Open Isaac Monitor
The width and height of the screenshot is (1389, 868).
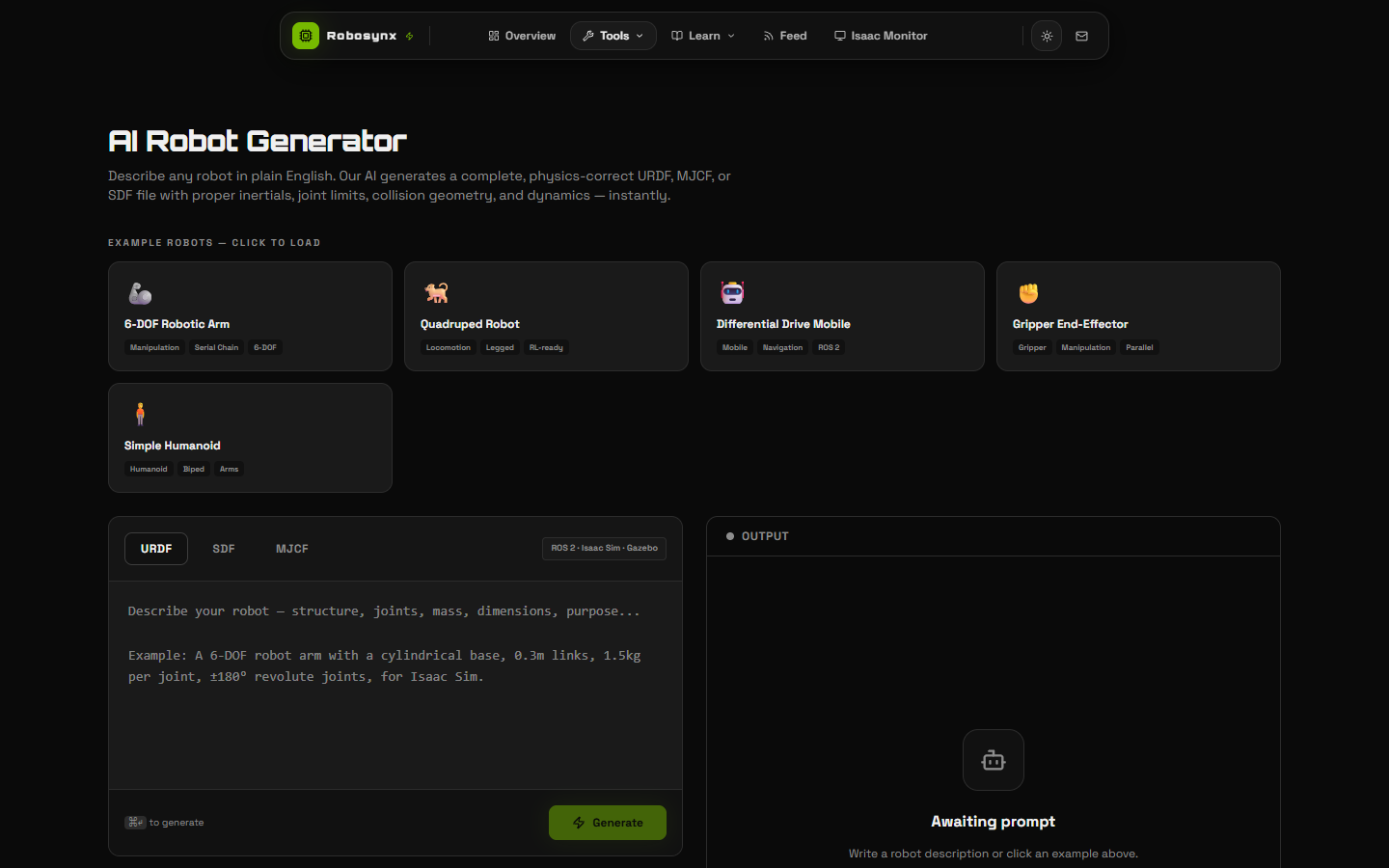pyautogui.click(x=881, y=36)
